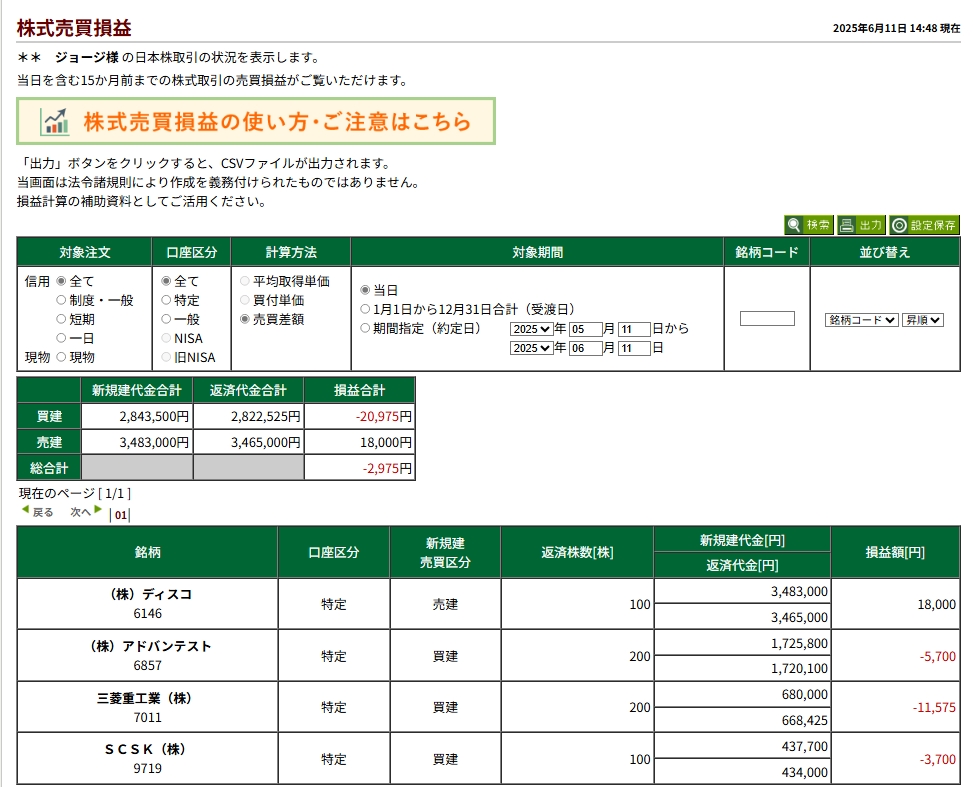
Task: Open the 株式売買損益の使い方・ご注意はこちら banner
Action: pos(256,121)
